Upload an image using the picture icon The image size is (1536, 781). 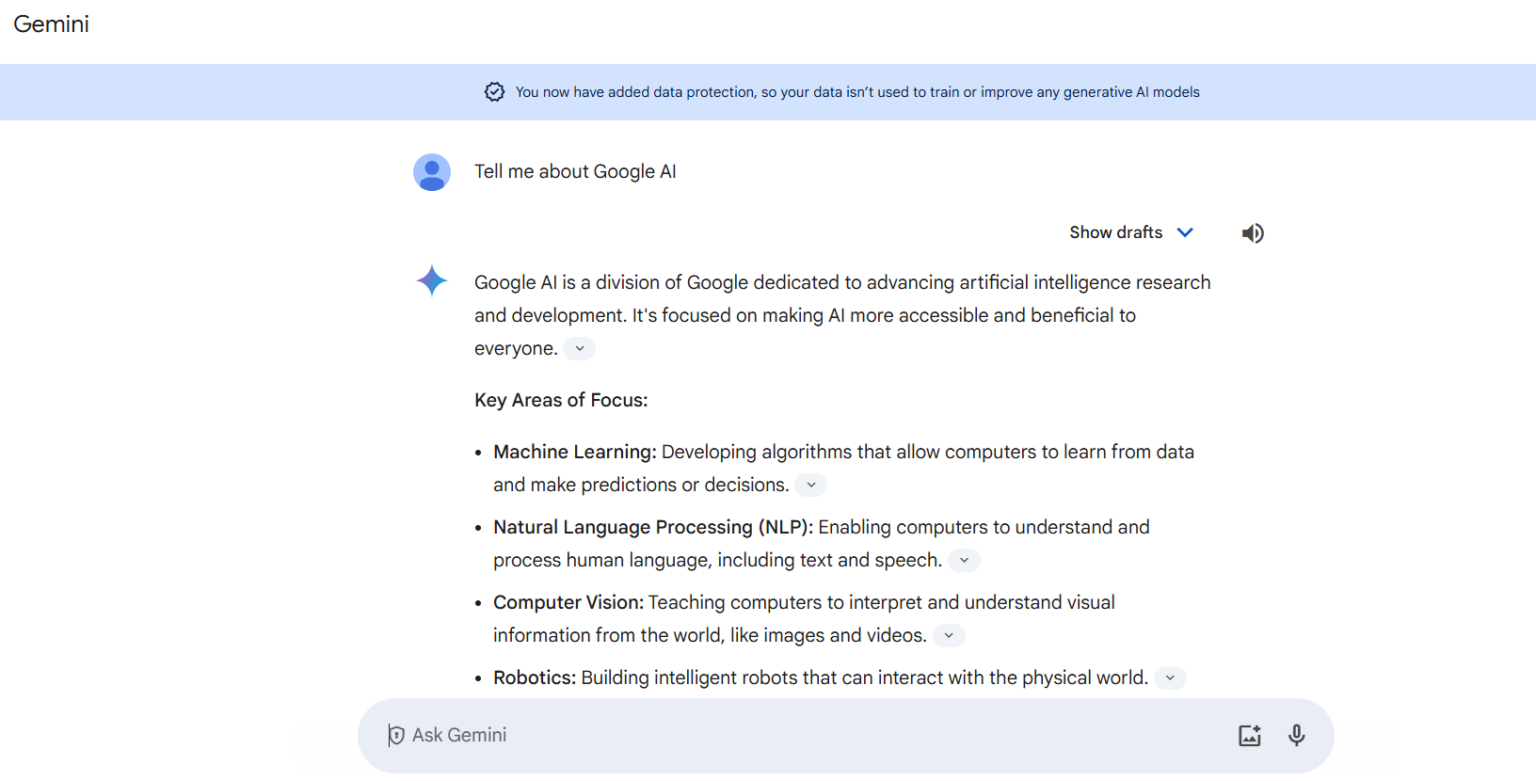pyautogui.click(x=1249, y=736)
